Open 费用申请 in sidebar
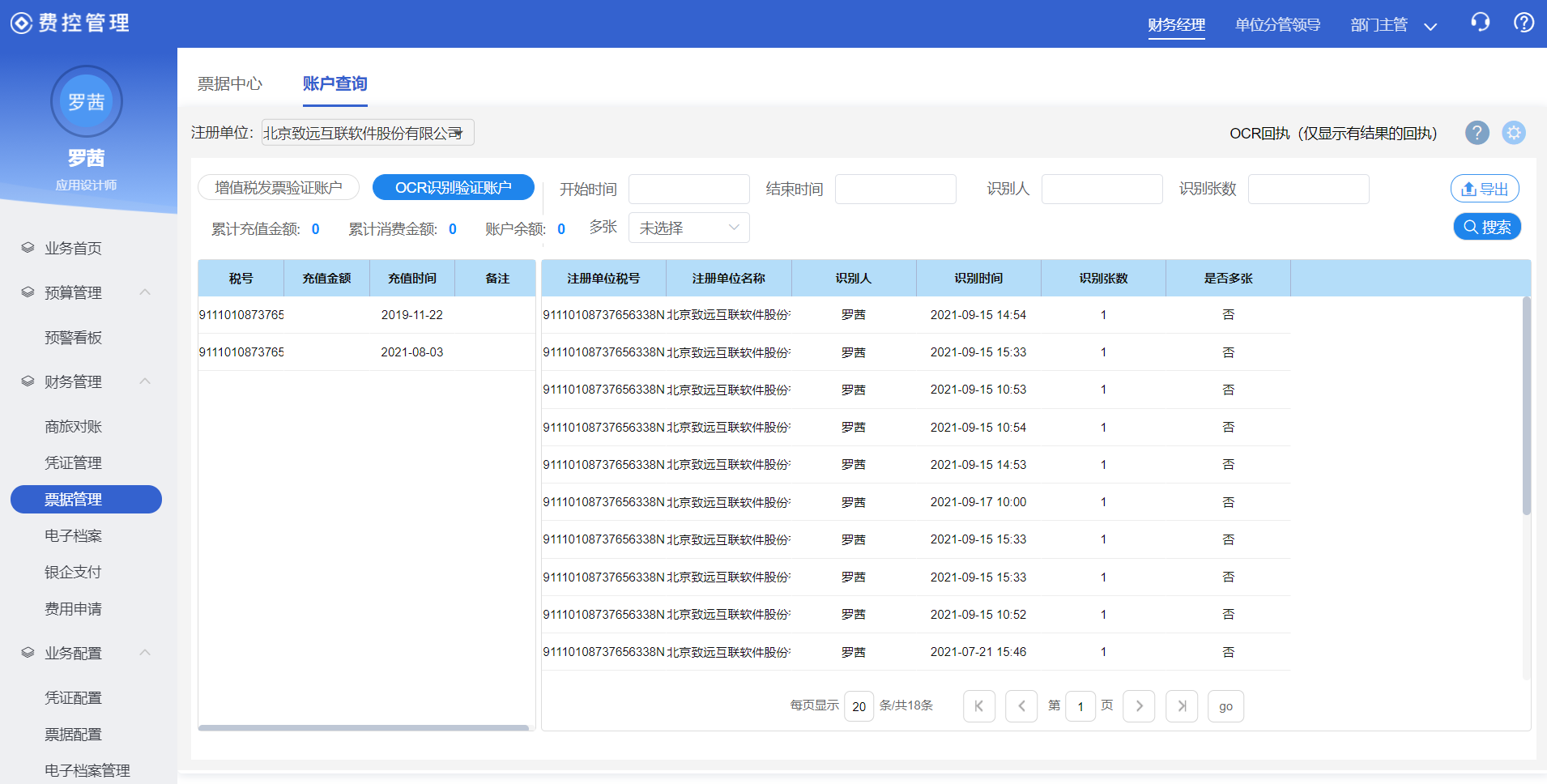 click(x=73, y=609)
